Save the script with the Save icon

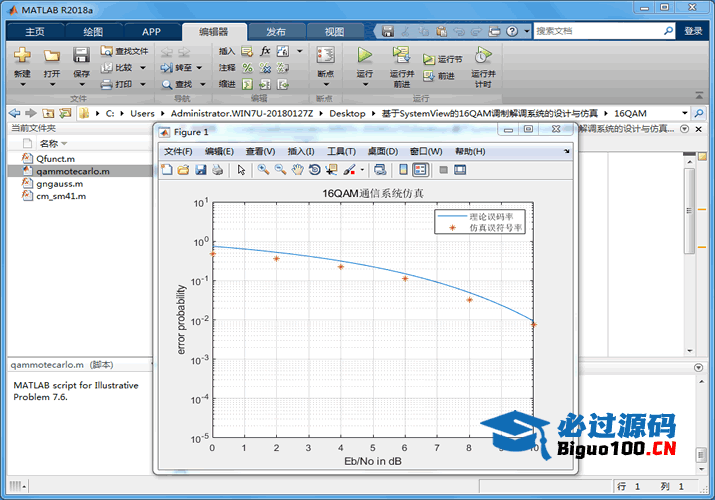[81, 56]
